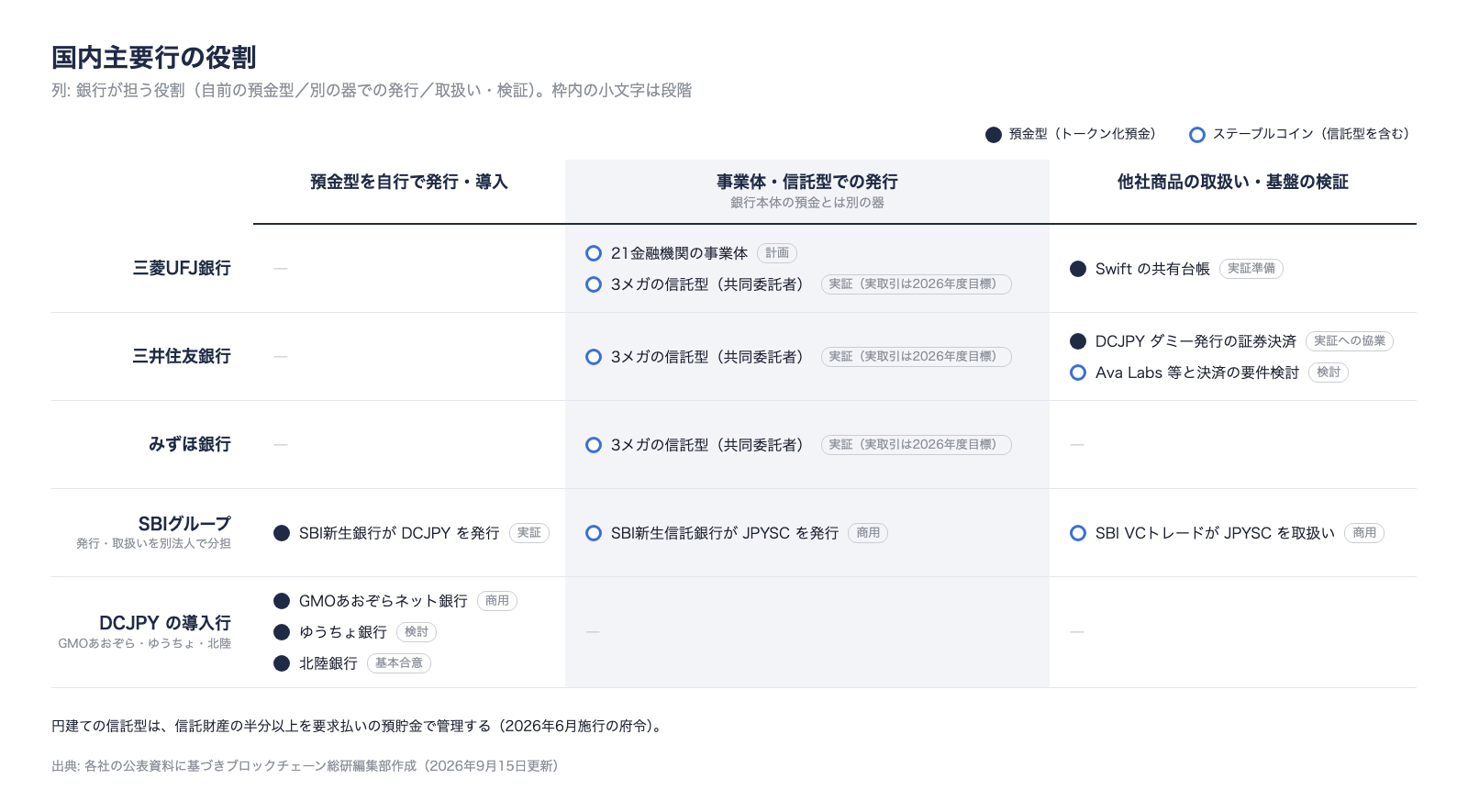Click the filled dot beside ゆうちょ銀行
Screen dimensions: 1468x812
[x=282, y=632]
